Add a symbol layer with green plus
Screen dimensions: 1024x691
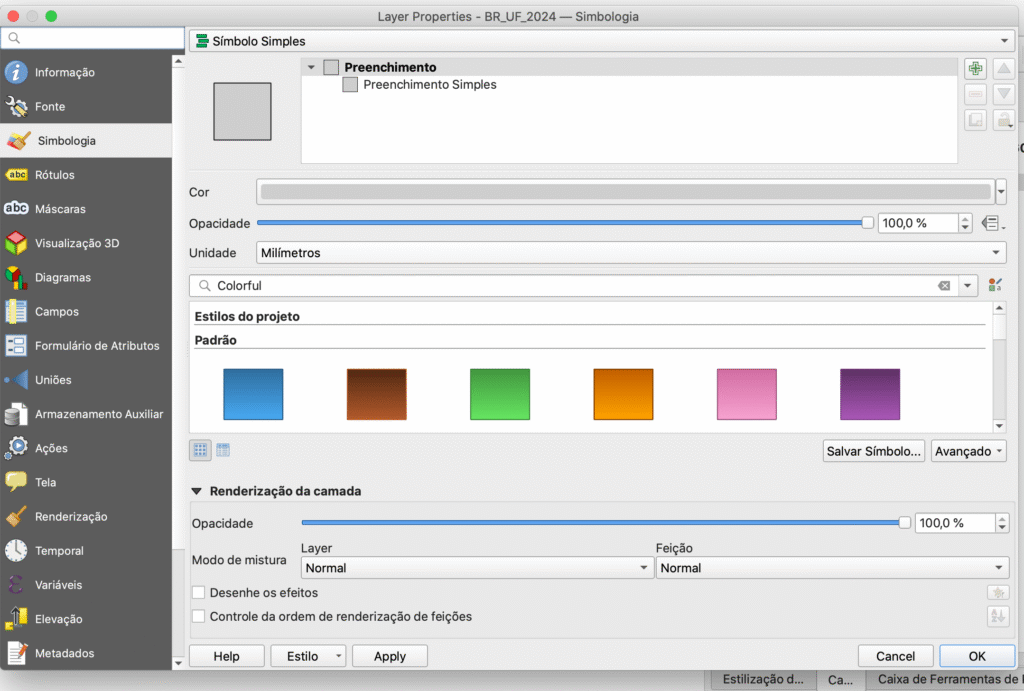976,69
